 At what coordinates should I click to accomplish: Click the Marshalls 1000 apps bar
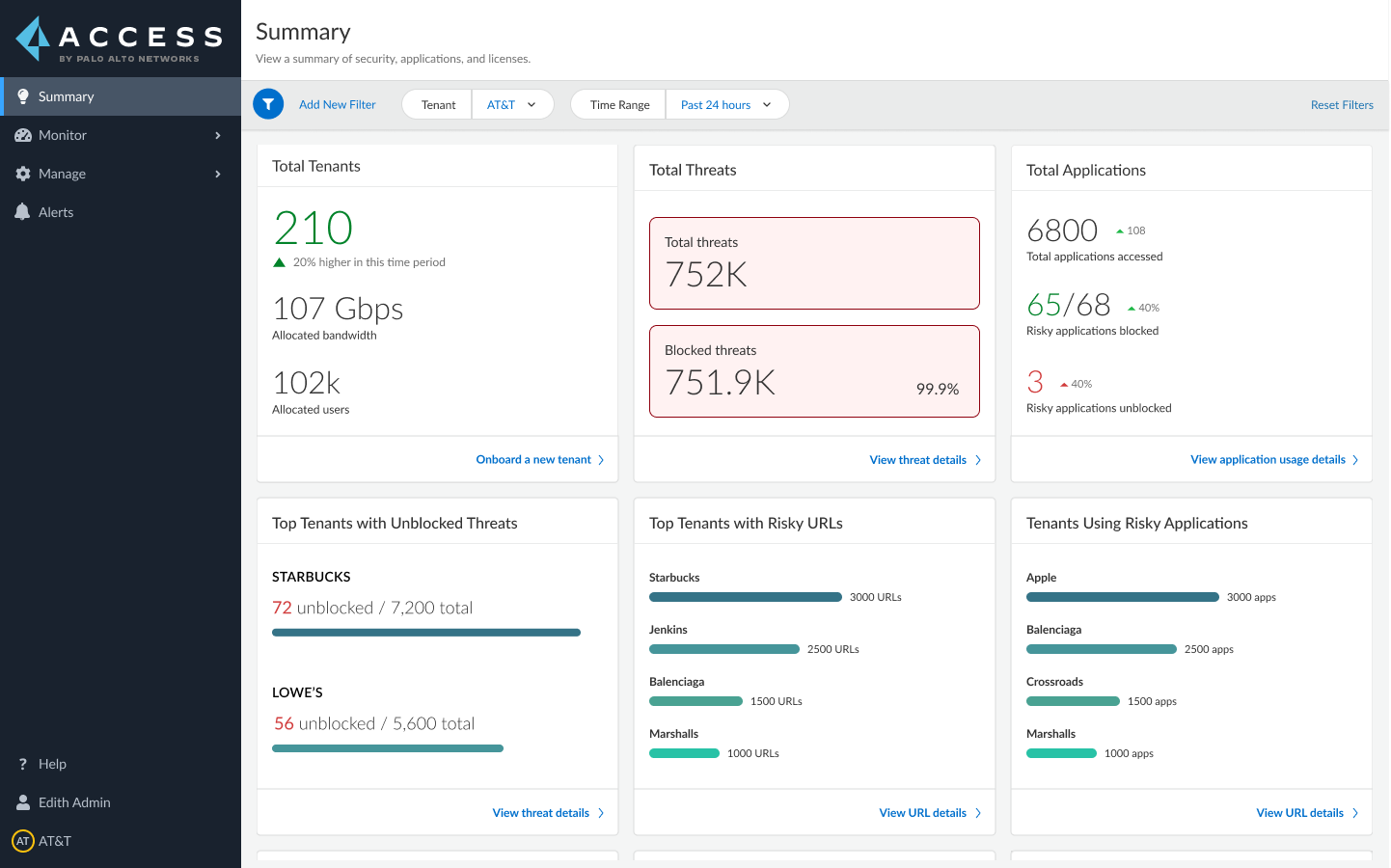[x=1061, y=753]
